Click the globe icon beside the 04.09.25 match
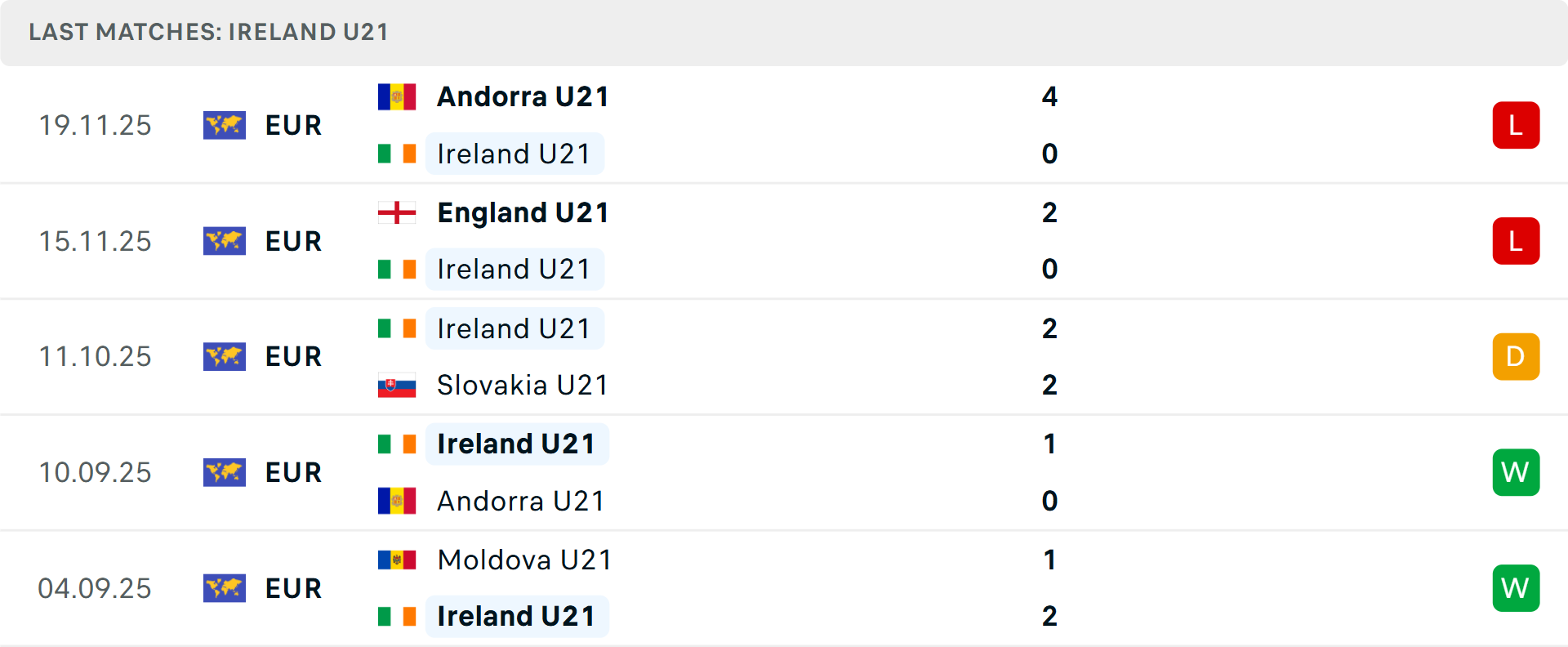 [225, 587]
